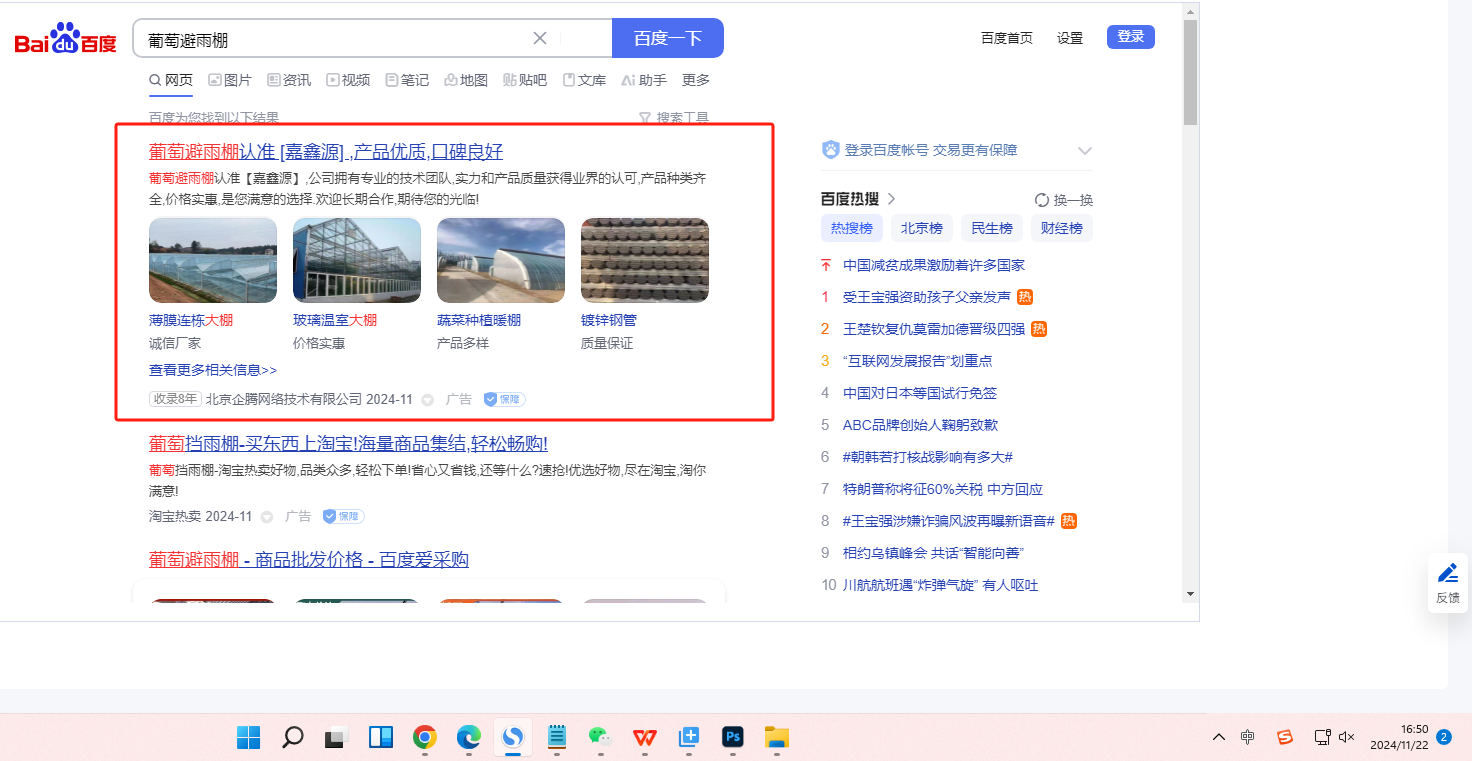Expand the 登录百度帐号 panel chevron

click(x=1084, y=151)
